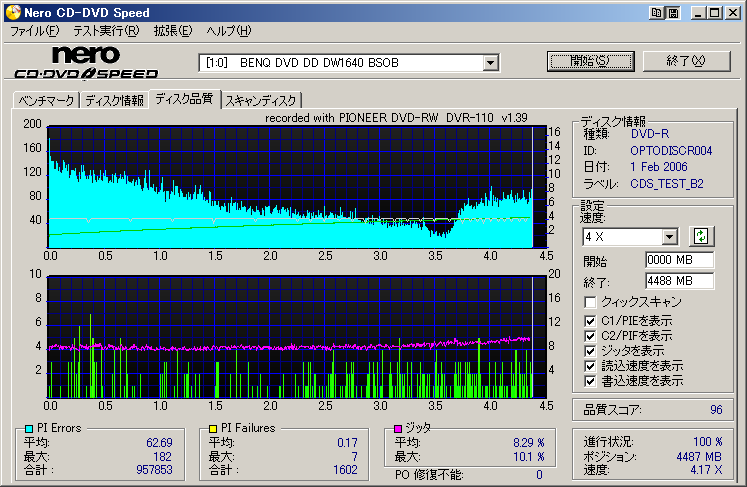
Task: Click the 終了 4488 MB input field
Action: (679, 281)
